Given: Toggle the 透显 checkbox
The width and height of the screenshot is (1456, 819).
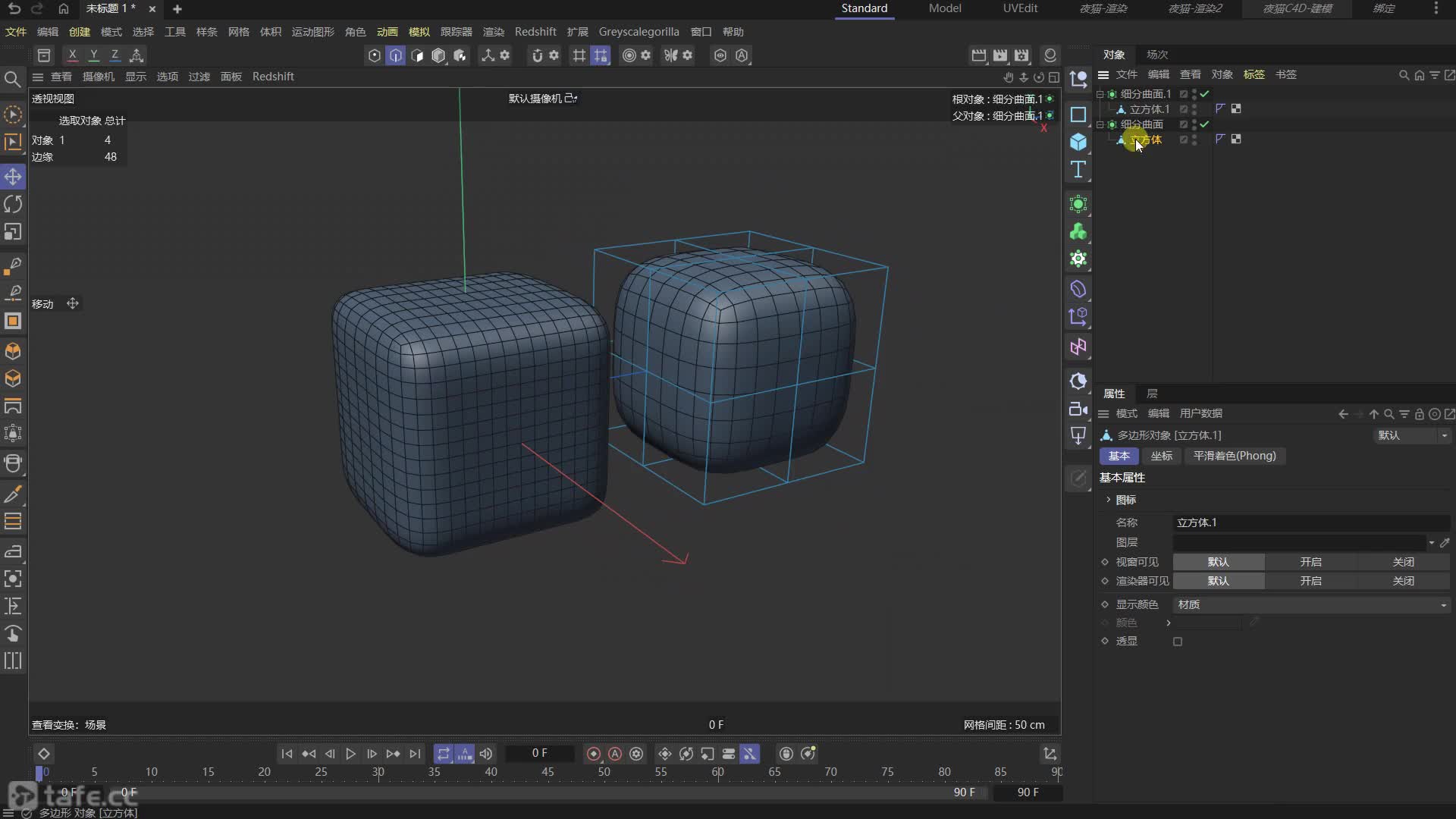Looking at the screenshot, I should point(1178,642).
